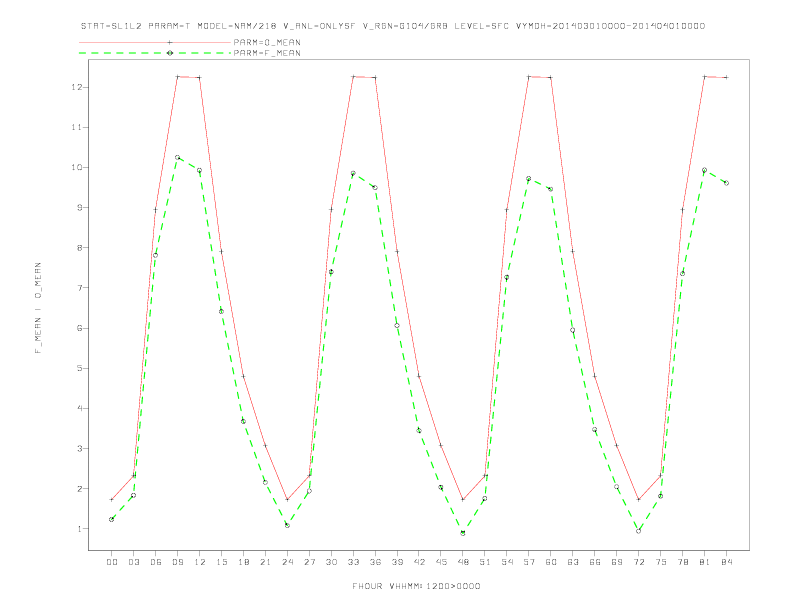
Task: Click x-axis forecast hour label 33
Action: (353, 562)
